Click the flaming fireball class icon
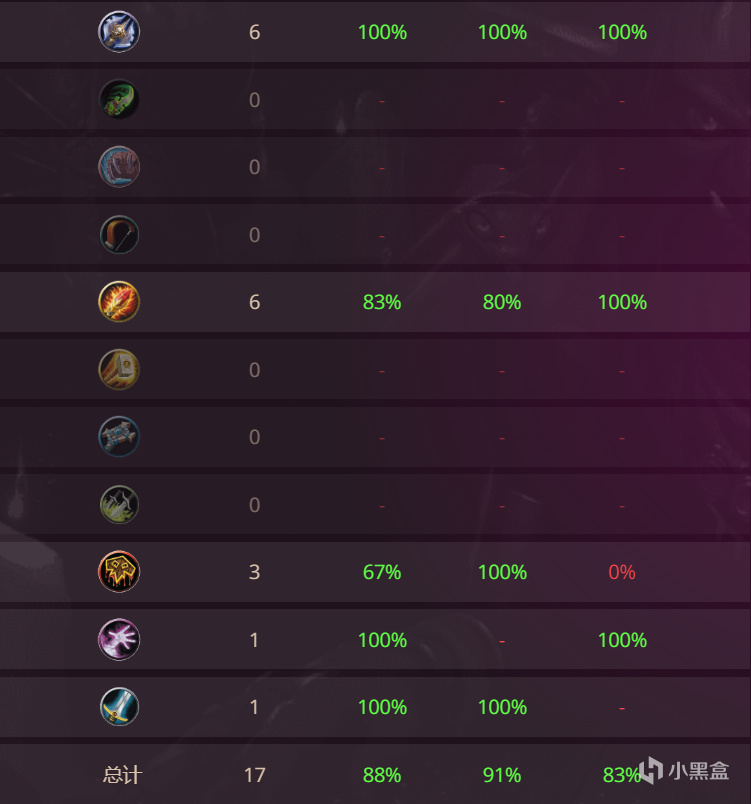This screenshot has height=804, width=751. click(x=119, y=302)
